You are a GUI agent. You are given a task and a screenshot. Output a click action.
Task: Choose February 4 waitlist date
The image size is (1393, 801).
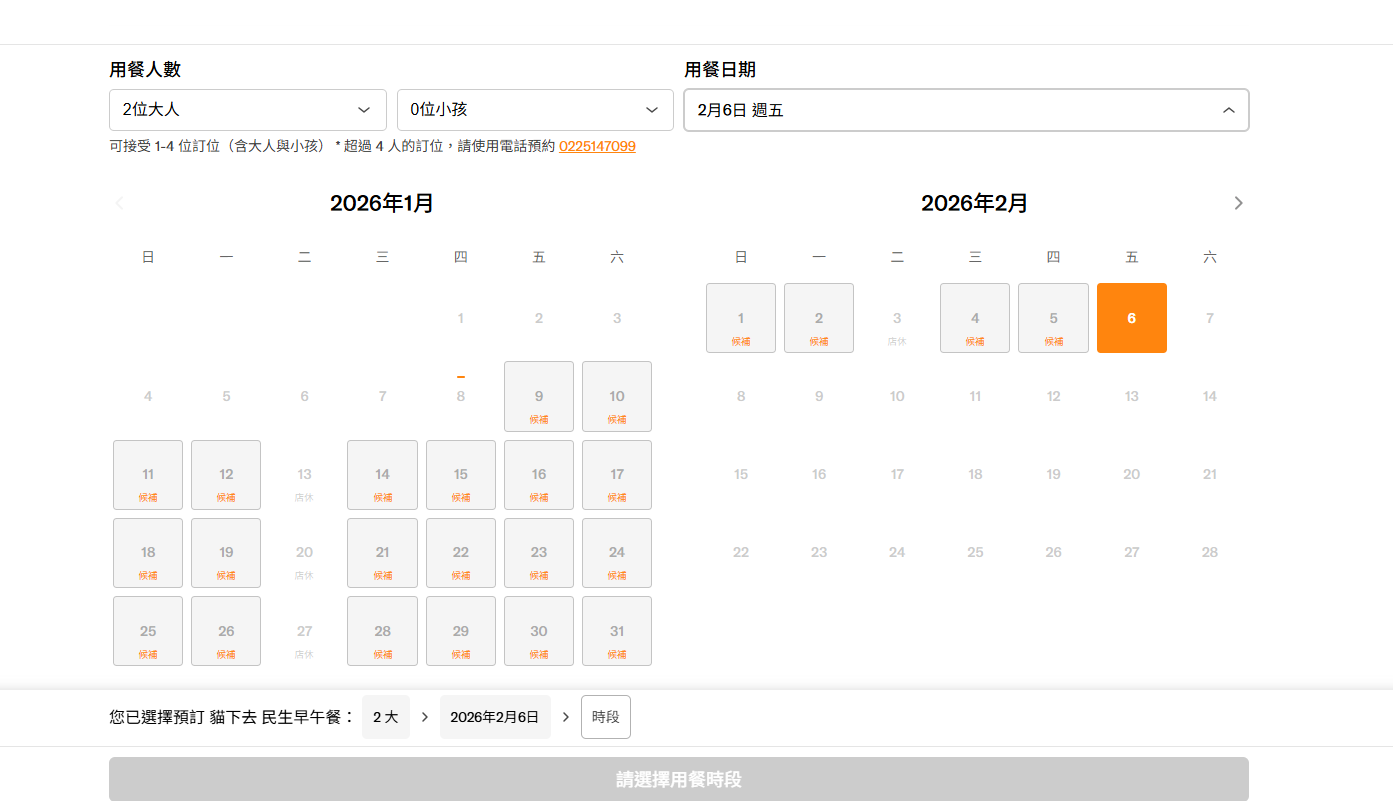(975, 318)
